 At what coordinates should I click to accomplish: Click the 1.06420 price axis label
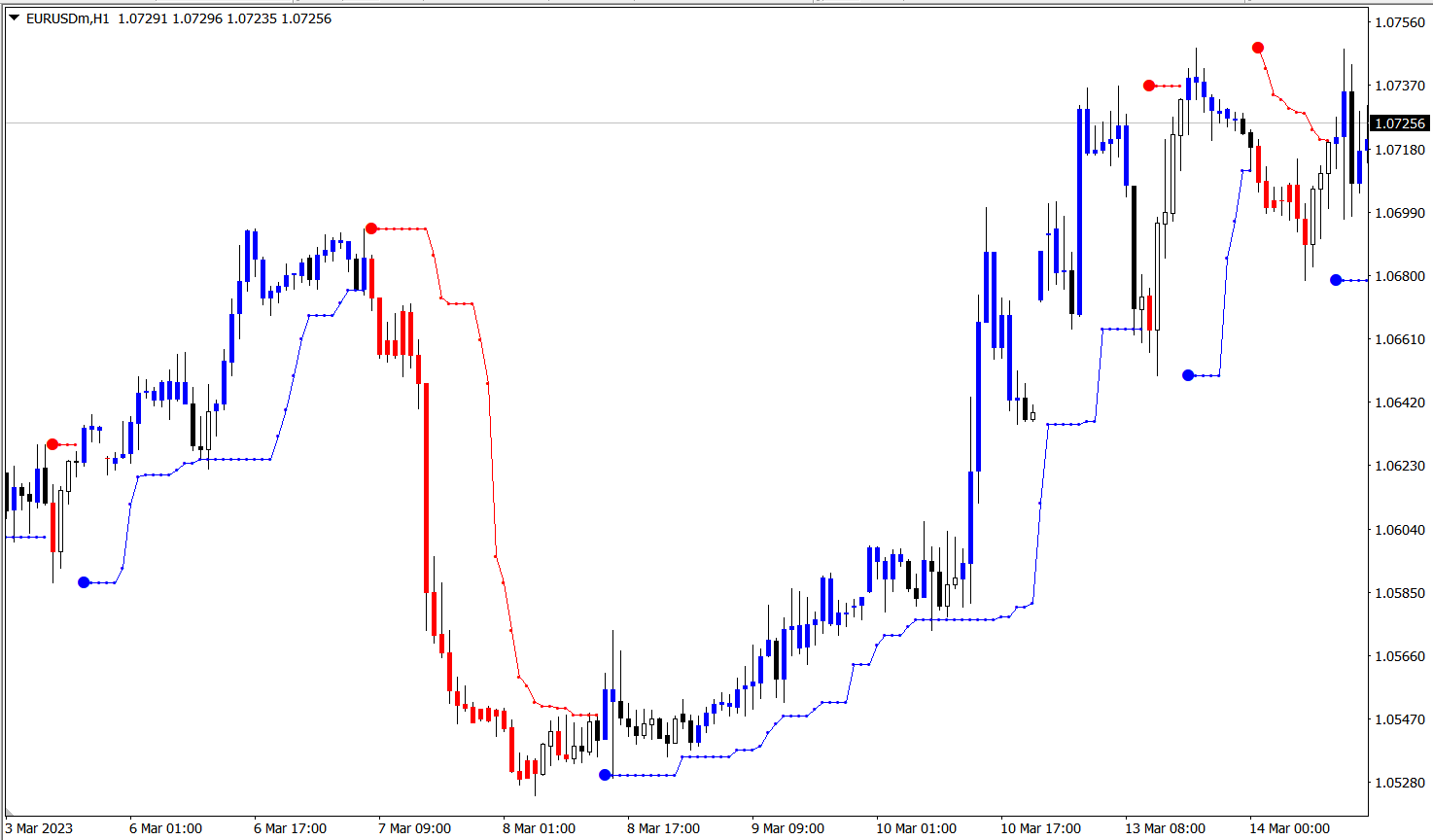[1400, 402]
